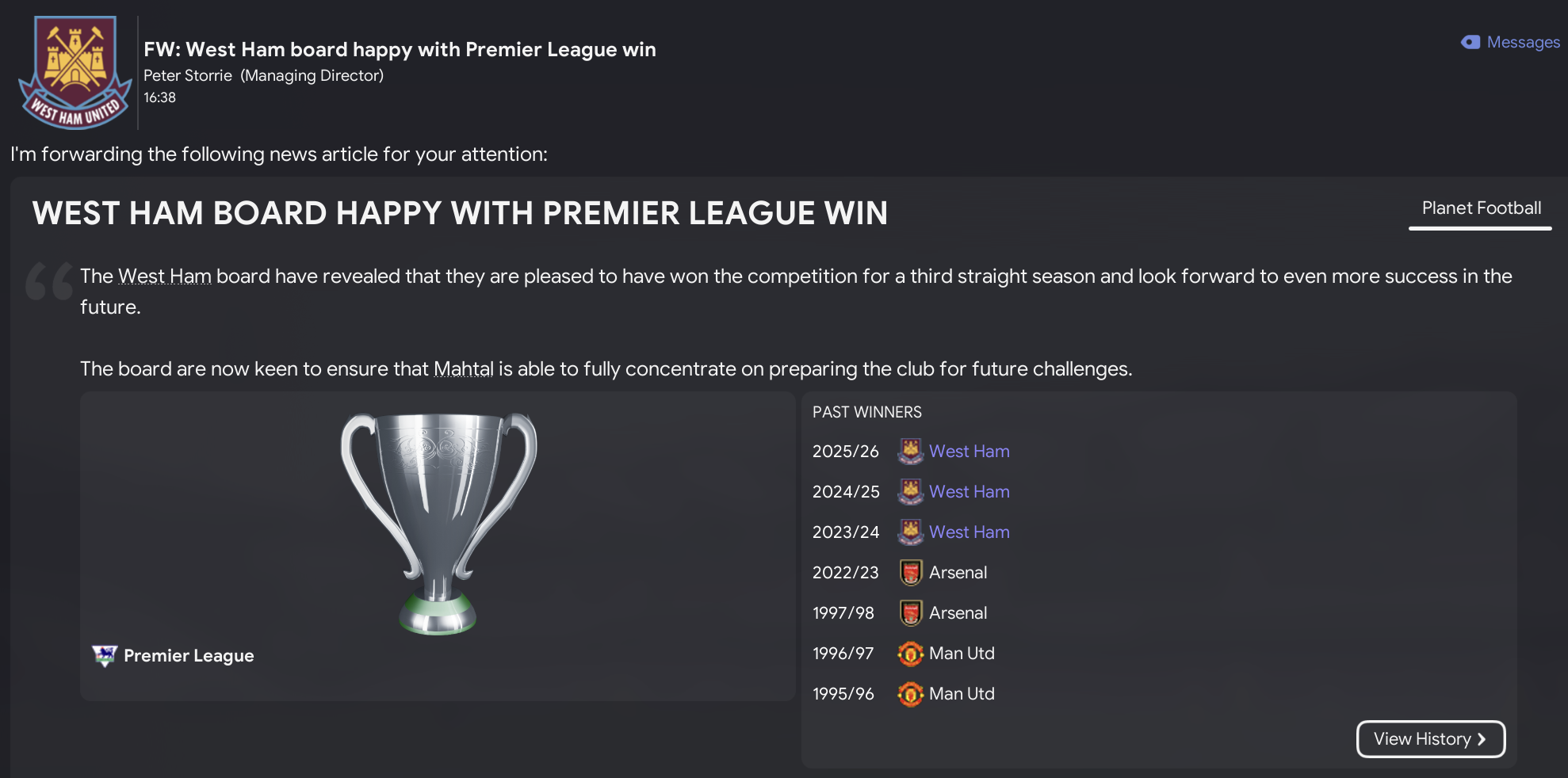Viewport: 1568px width, 778px height.
Task: Click the Premier League competition name label
Action: 189,656
